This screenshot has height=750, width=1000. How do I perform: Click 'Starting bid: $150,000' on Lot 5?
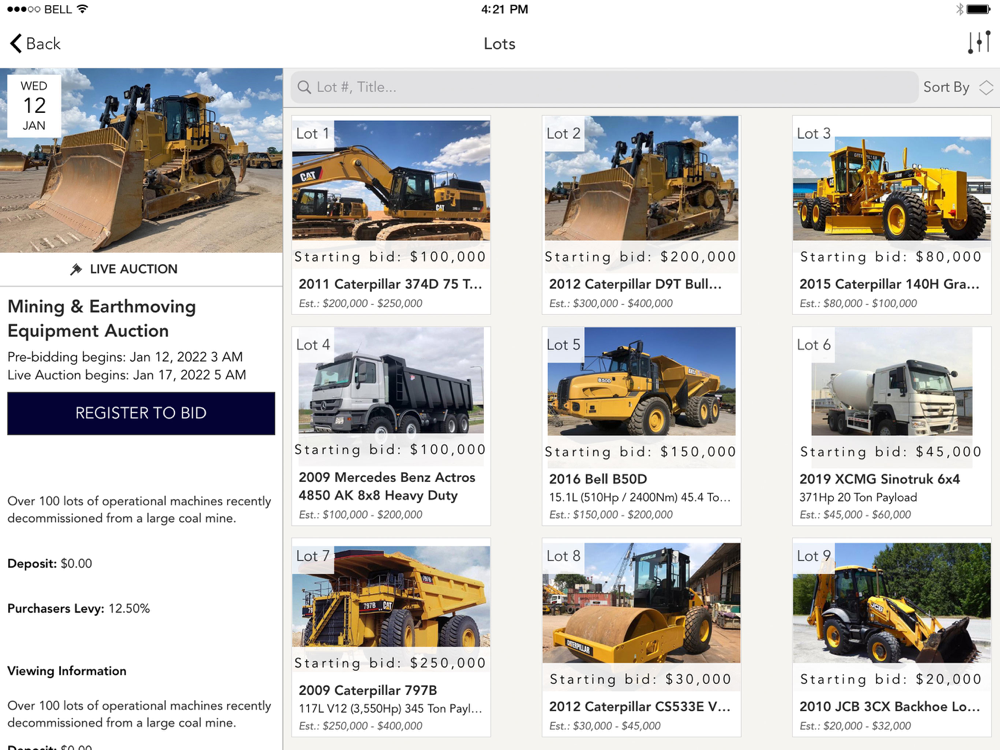640,452
